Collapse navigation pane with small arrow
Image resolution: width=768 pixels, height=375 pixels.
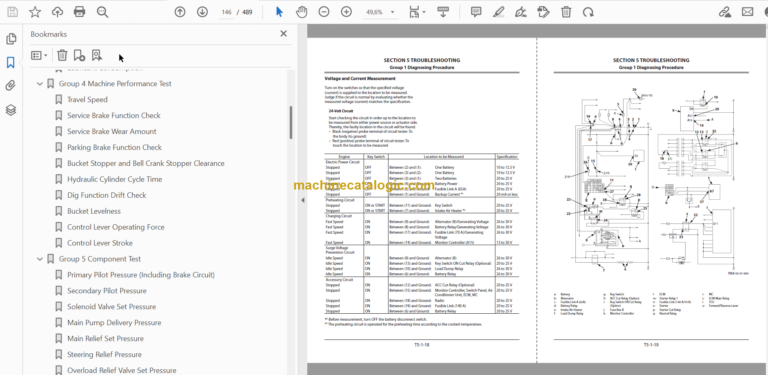click(302, 200)
